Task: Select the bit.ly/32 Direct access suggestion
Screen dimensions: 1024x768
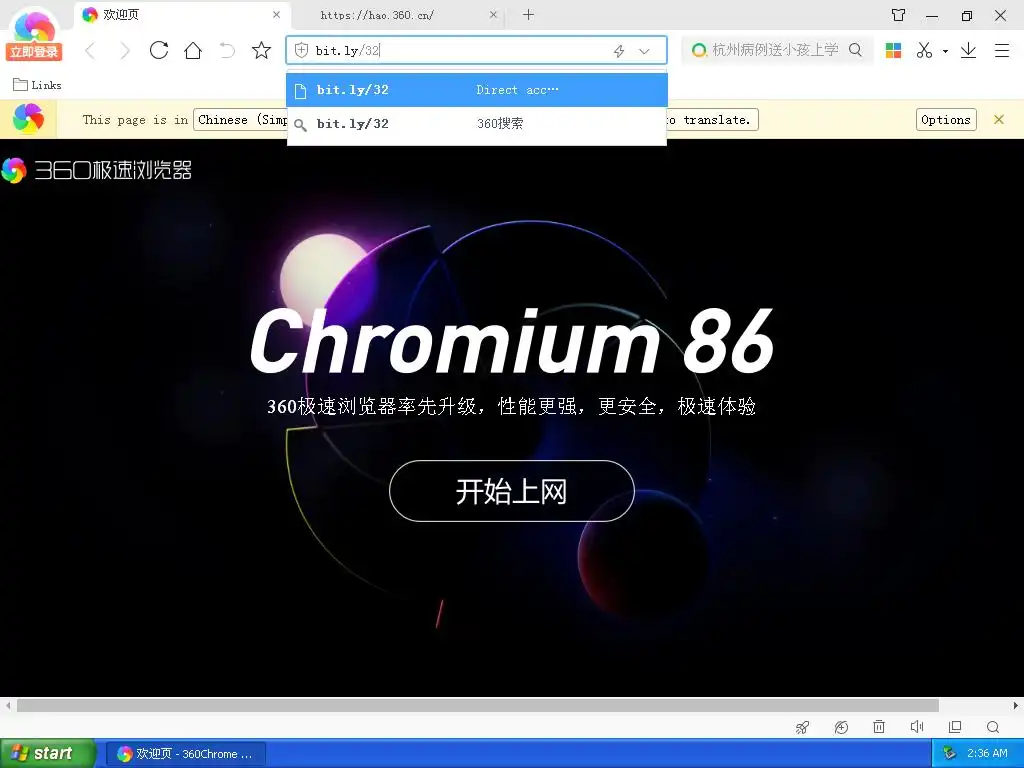Action: coord(477,90)
